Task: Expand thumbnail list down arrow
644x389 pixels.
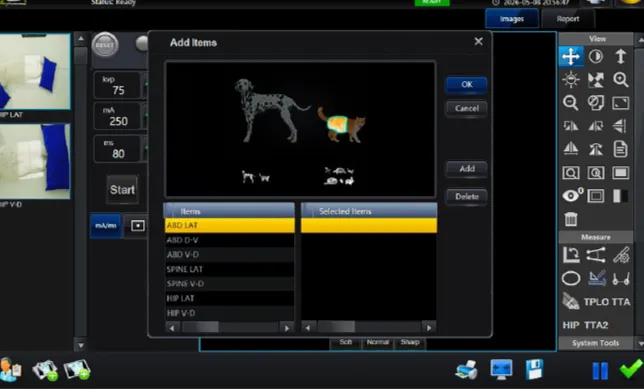Action: (81, 345)
